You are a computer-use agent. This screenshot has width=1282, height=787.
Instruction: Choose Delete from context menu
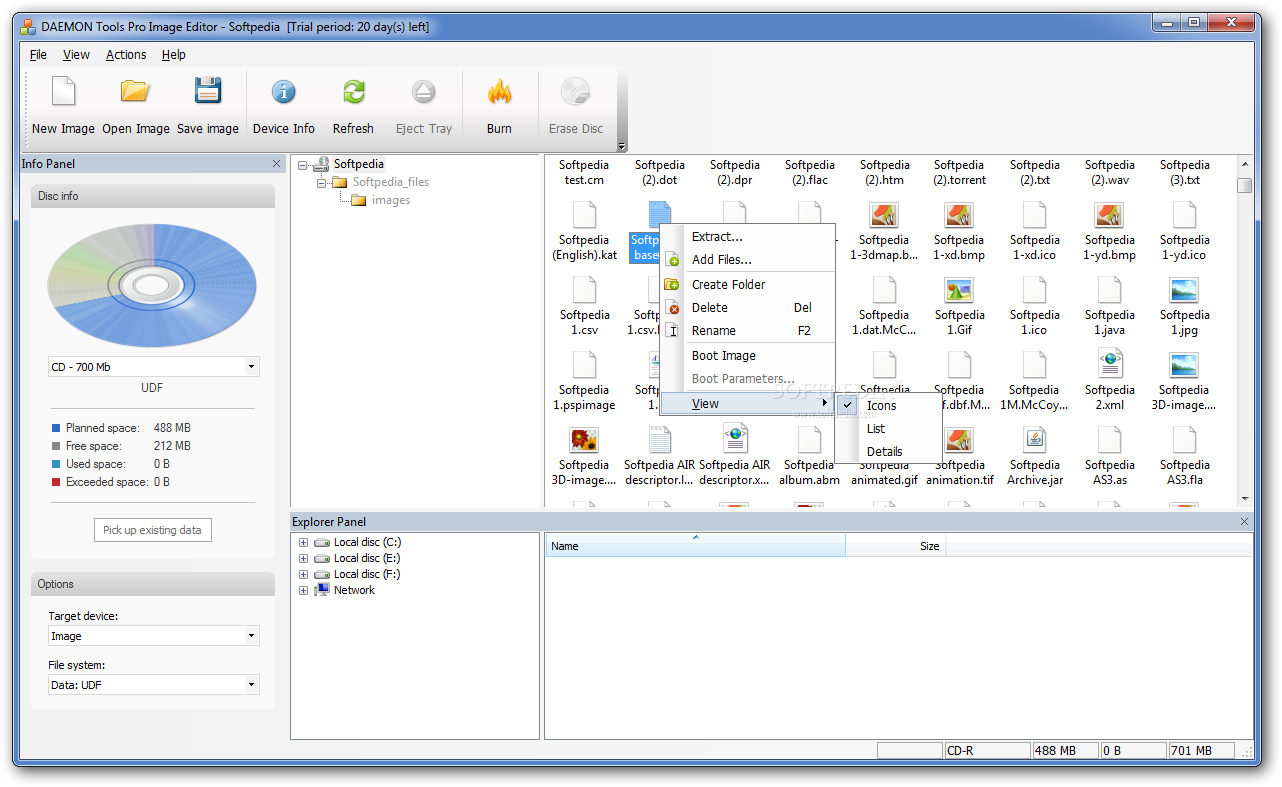point(748,308)
